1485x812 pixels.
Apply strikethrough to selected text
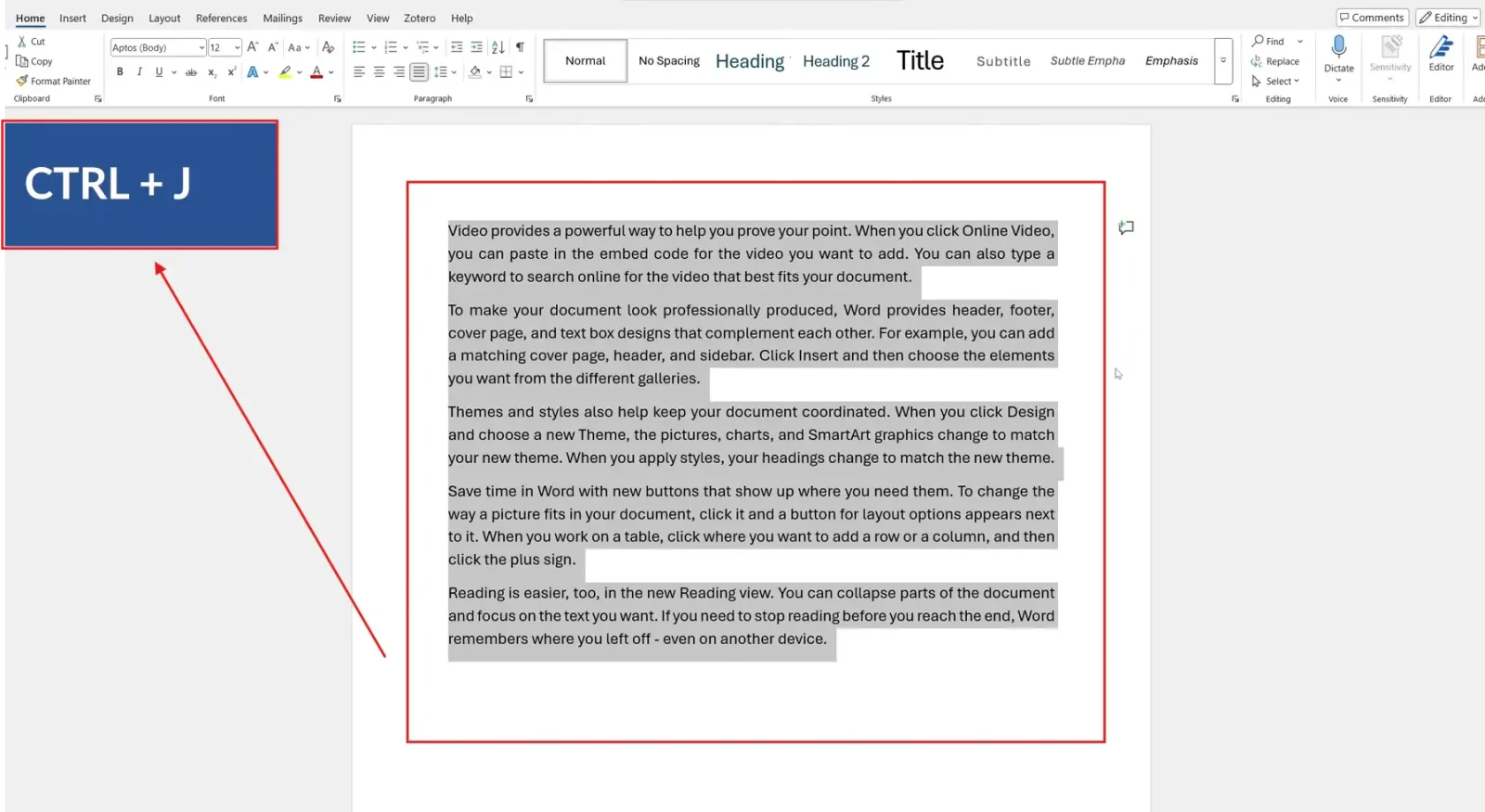pyautogui.click(x=191, y=72)
